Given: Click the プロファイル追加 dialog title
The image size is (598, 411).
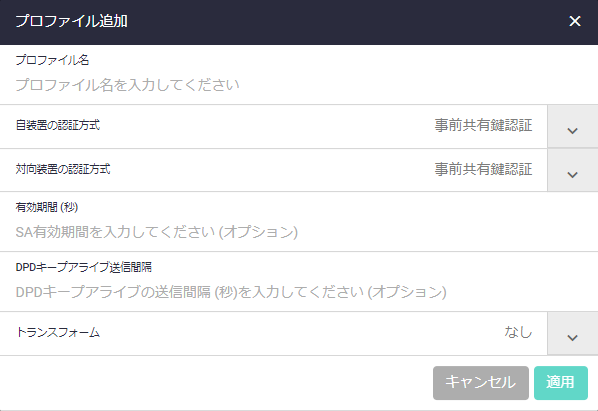Looking at the screenshot, I should click(x=71, y=21).
